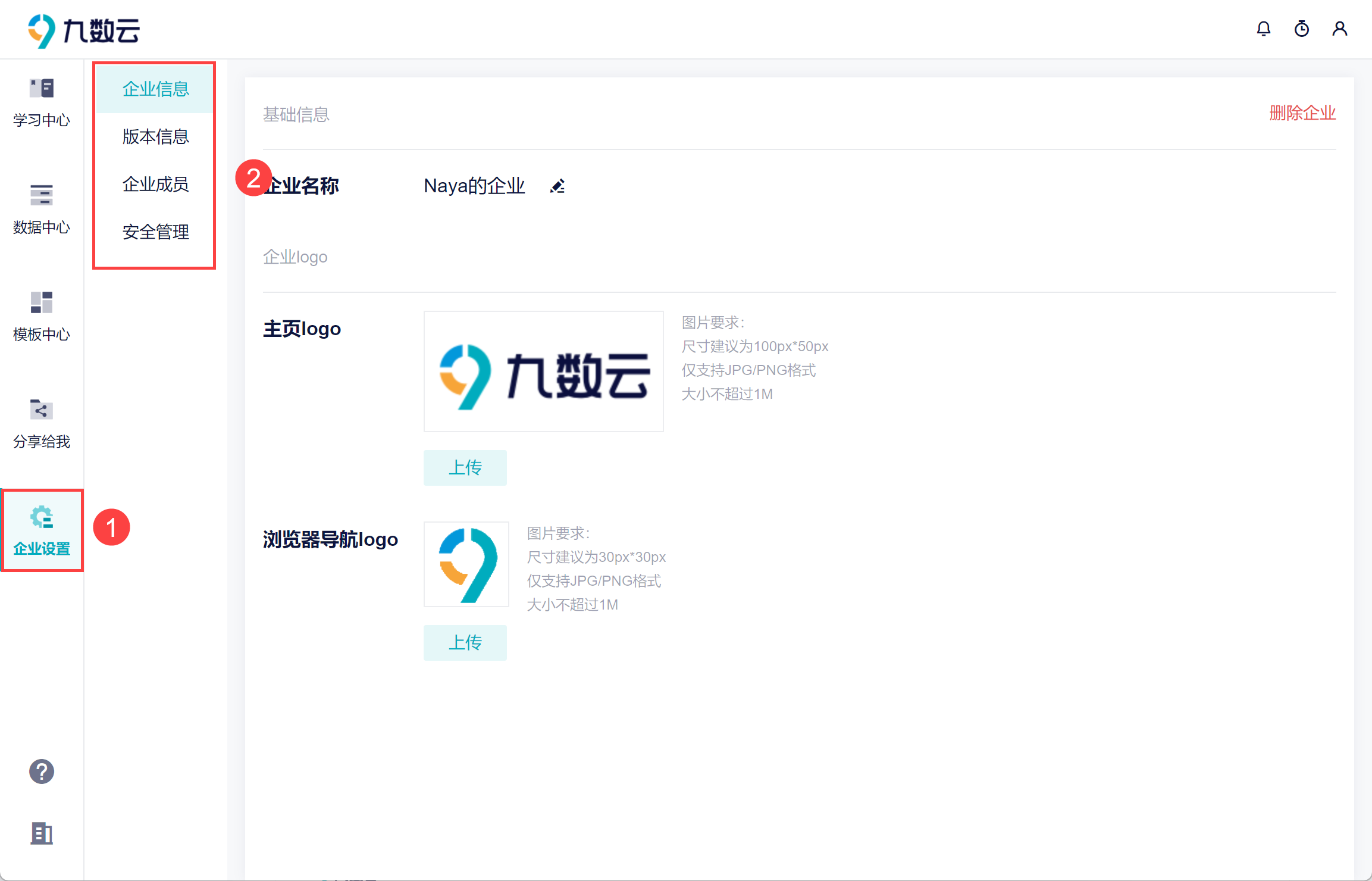
Task: Open the 企业成员 menu item
Action: tap(155, 184)
